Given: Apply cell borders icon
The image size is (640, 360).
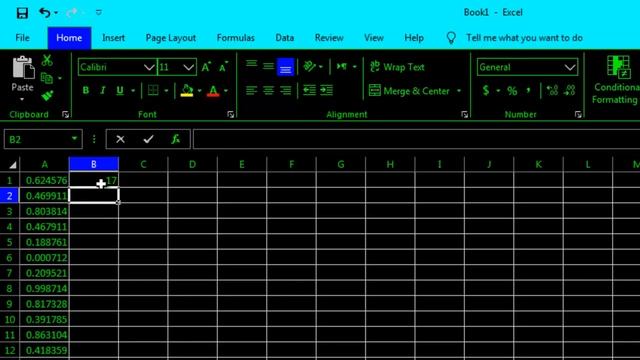Looking at the screenshot, I should pos(153,90).
